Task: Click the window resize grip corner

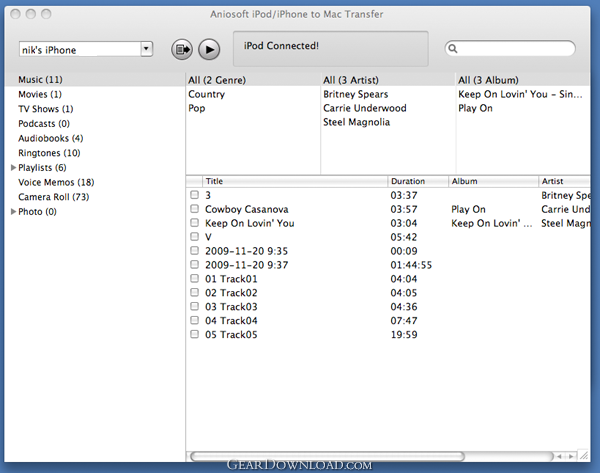Action: tap(584, 455)
